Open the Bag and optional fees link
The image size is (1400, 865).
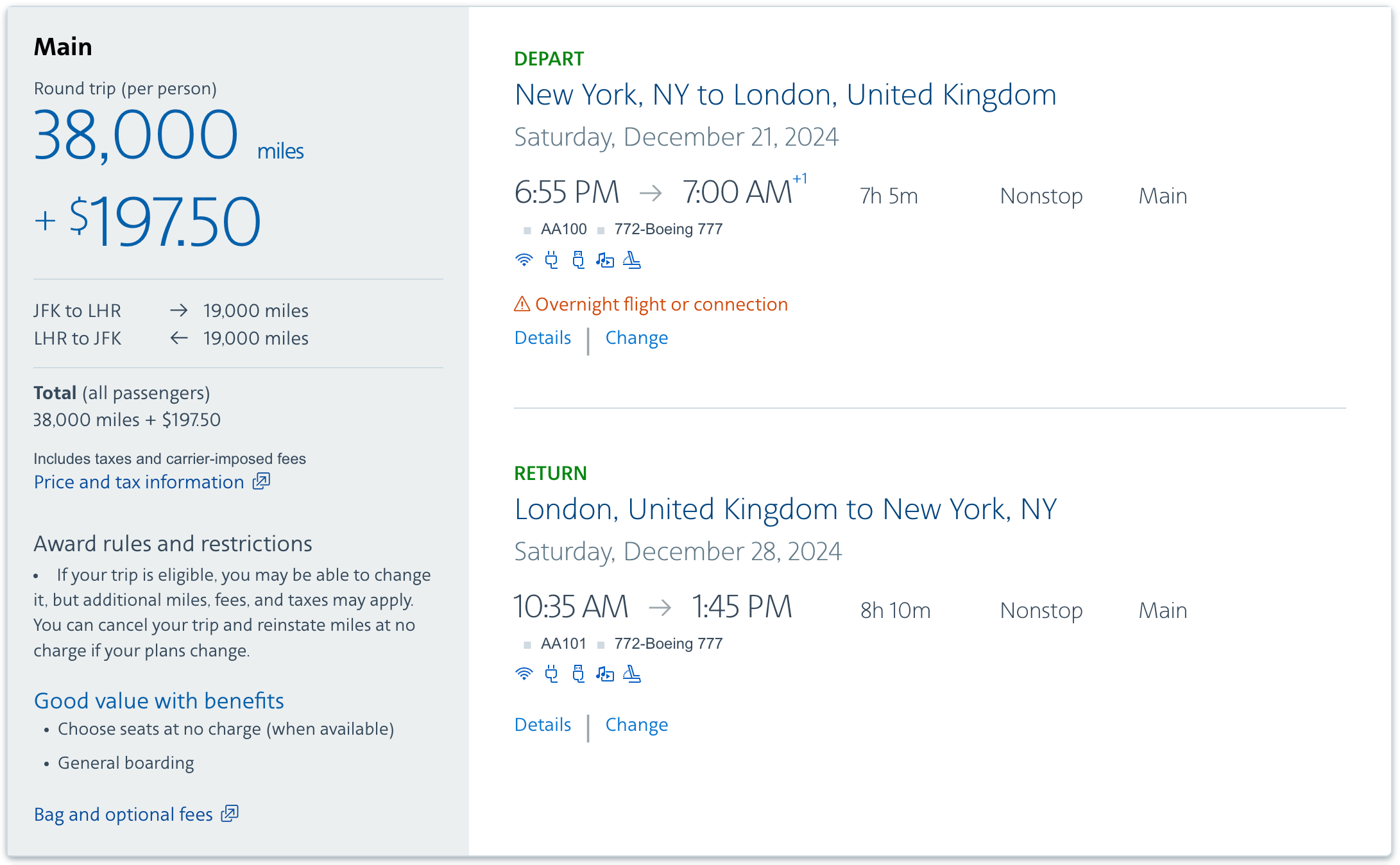123,814
